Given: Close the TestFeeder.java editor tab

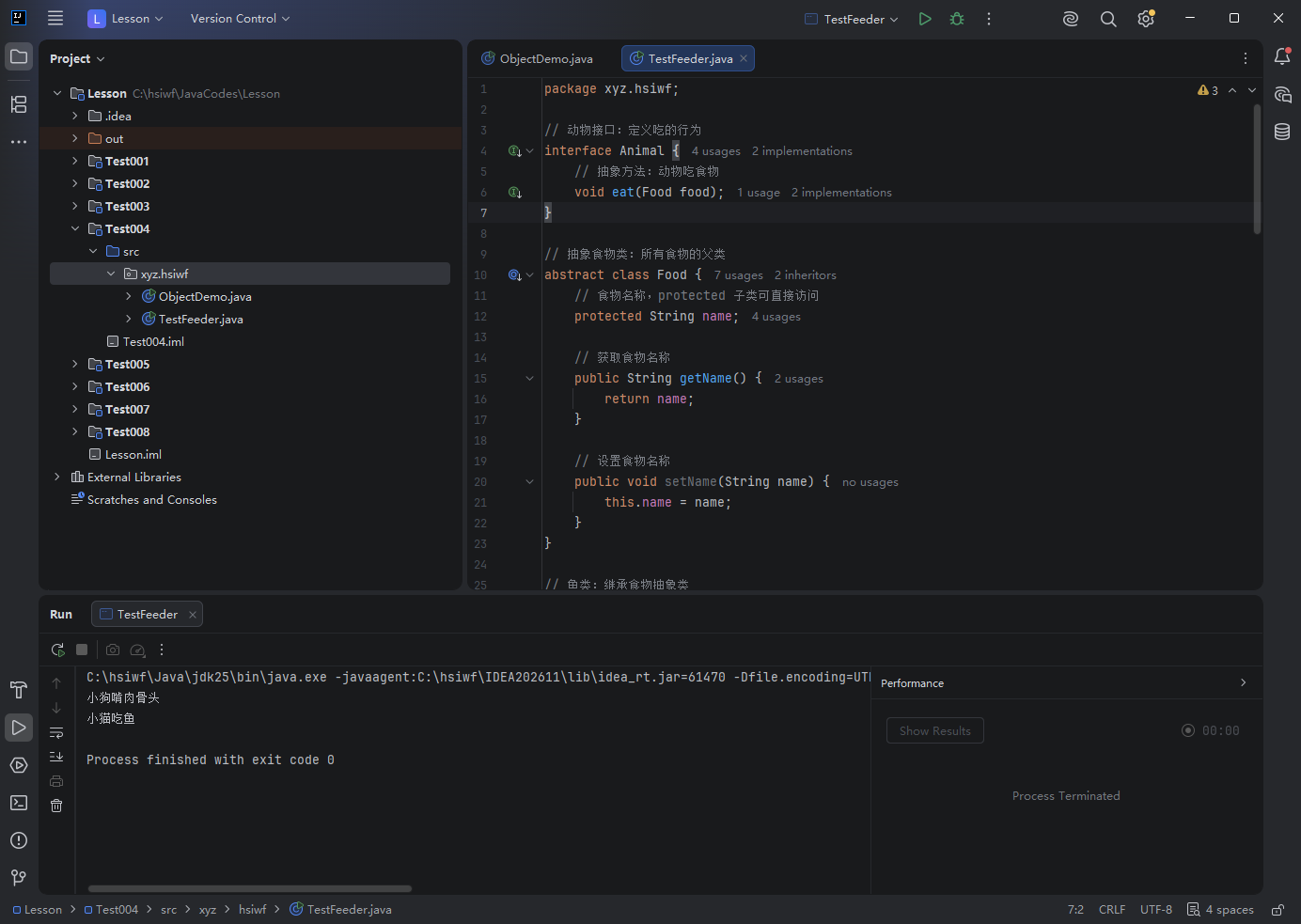Looking at the screenshot, I should click(x=744, y=58).
